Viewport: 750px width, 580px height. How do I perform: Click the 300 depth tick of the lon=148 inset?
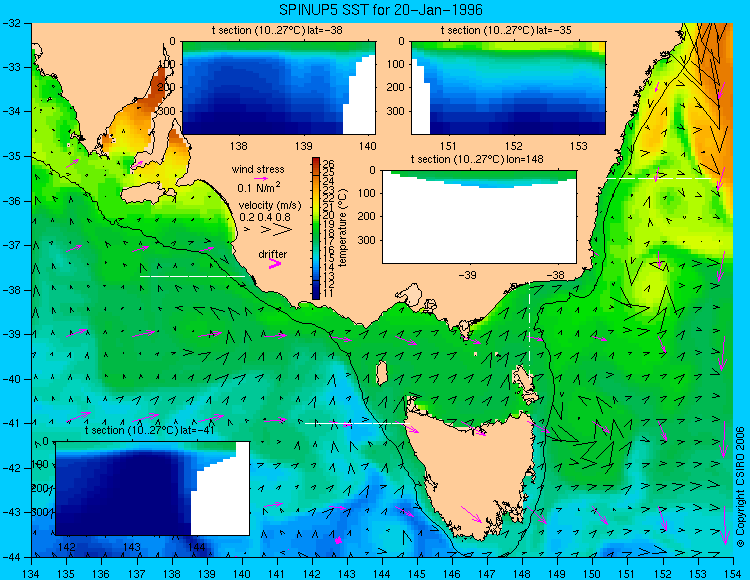(x=367, y=240)
